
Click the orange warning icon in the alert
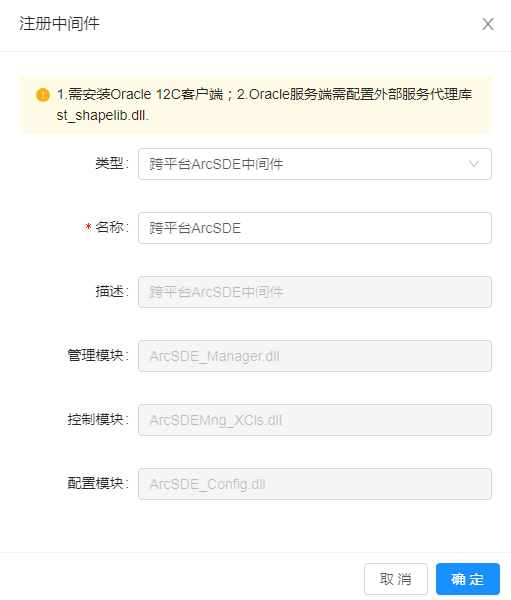click(43, 95)
